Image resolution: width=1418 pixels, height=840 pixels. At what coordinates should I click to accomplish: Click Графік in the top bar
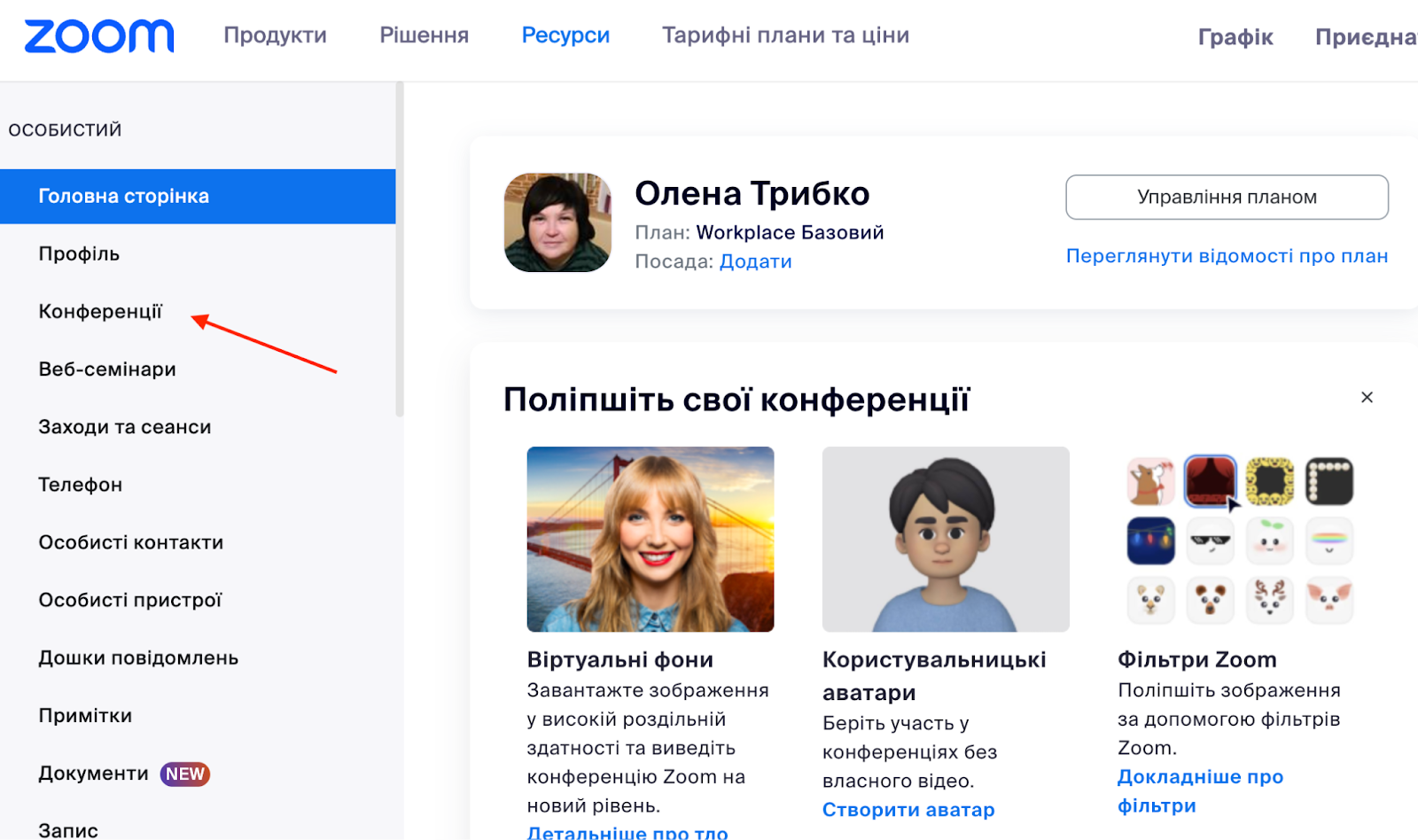(1235, 37)
